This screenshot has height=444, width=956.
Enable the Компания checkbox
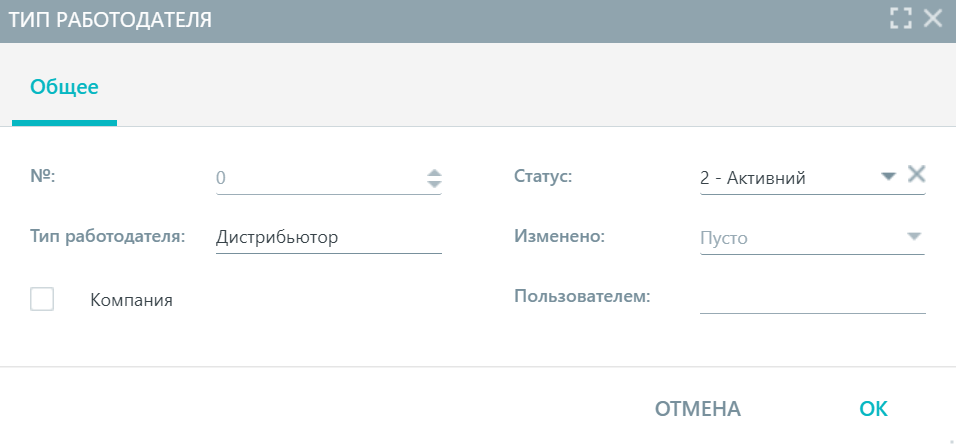(42, 299)
